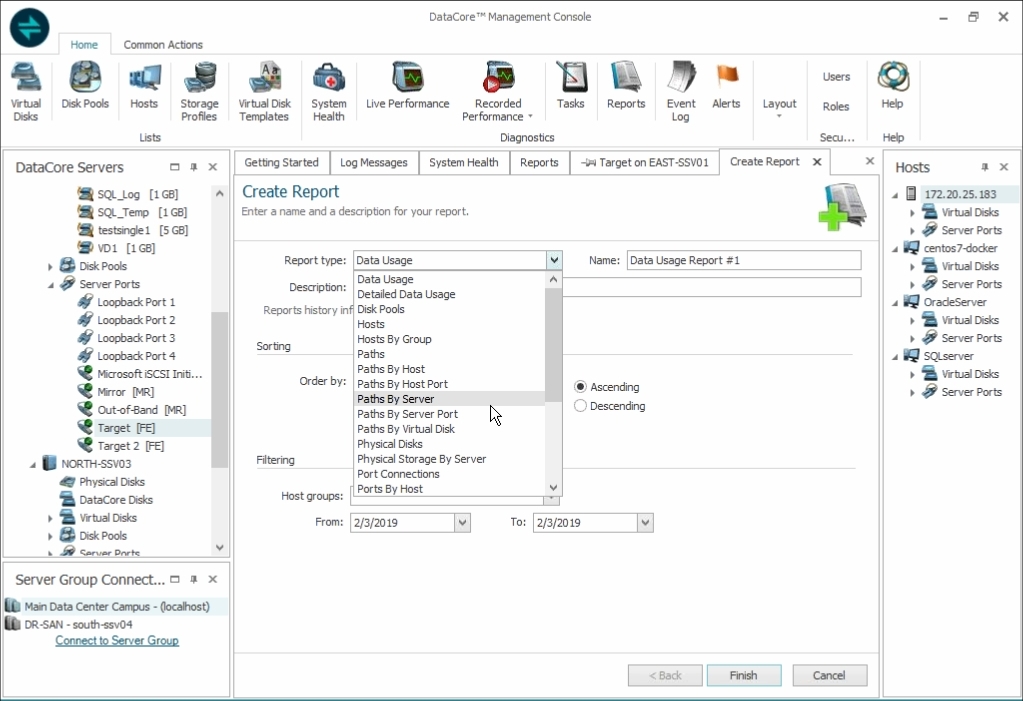Open the From date picker dropdown
The image size is (1023, 701).
tap(463, 522)
